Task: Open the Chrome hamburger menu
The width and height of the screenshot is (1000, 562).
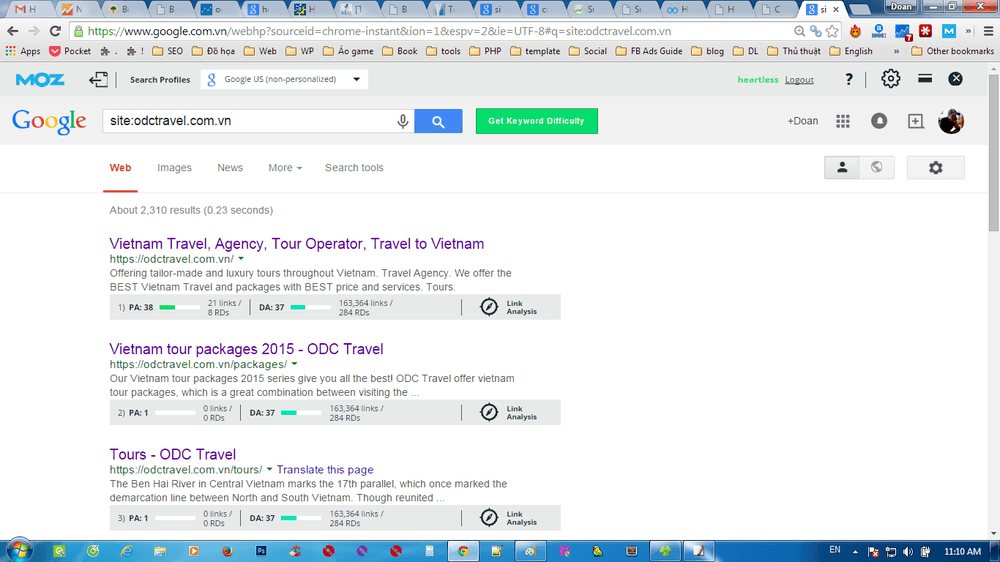Action: [x=988, y=31]
